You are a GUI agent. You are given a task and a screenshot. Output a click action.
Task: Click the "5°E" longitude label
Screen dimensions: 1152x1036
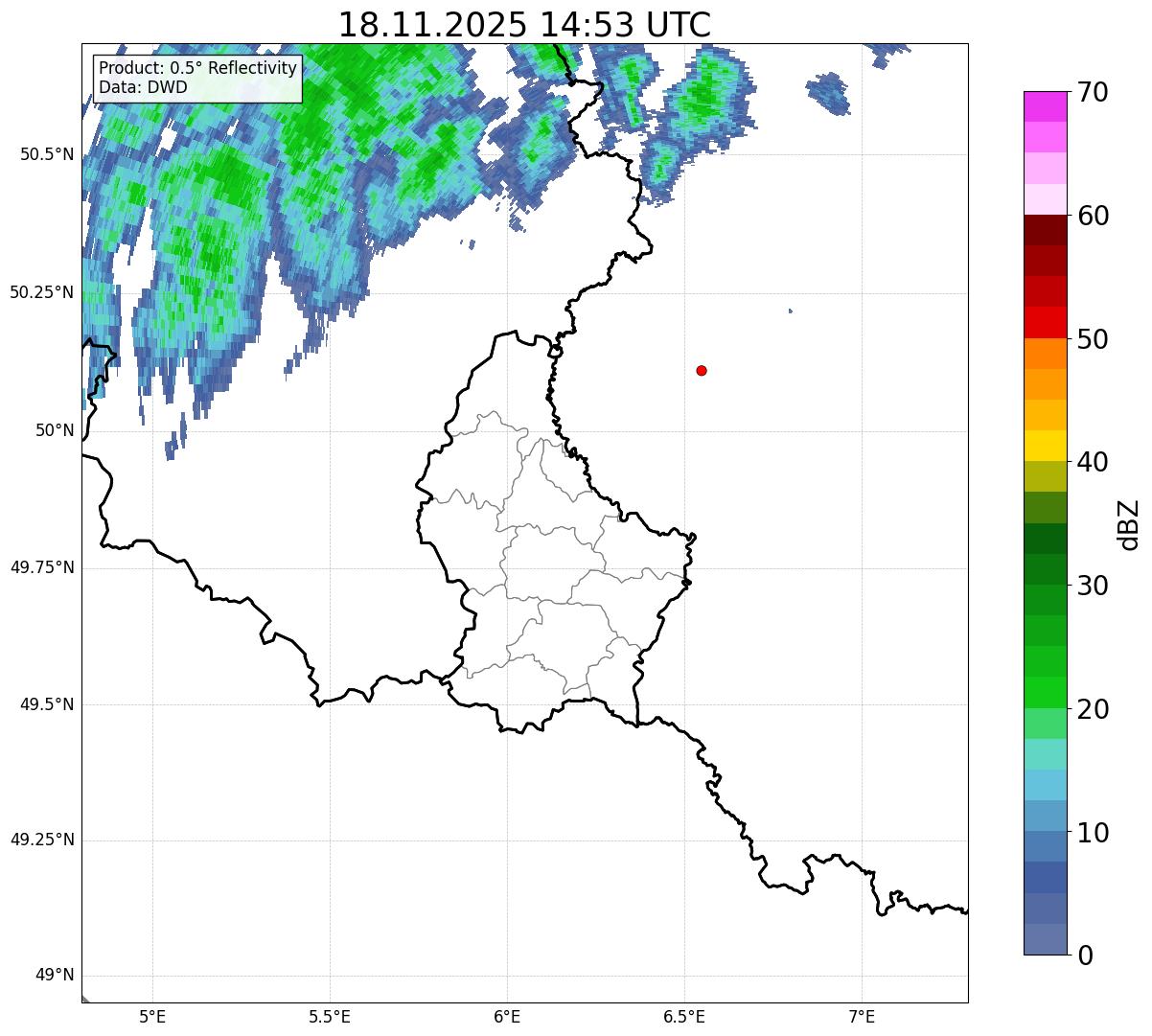[152, 1018]
